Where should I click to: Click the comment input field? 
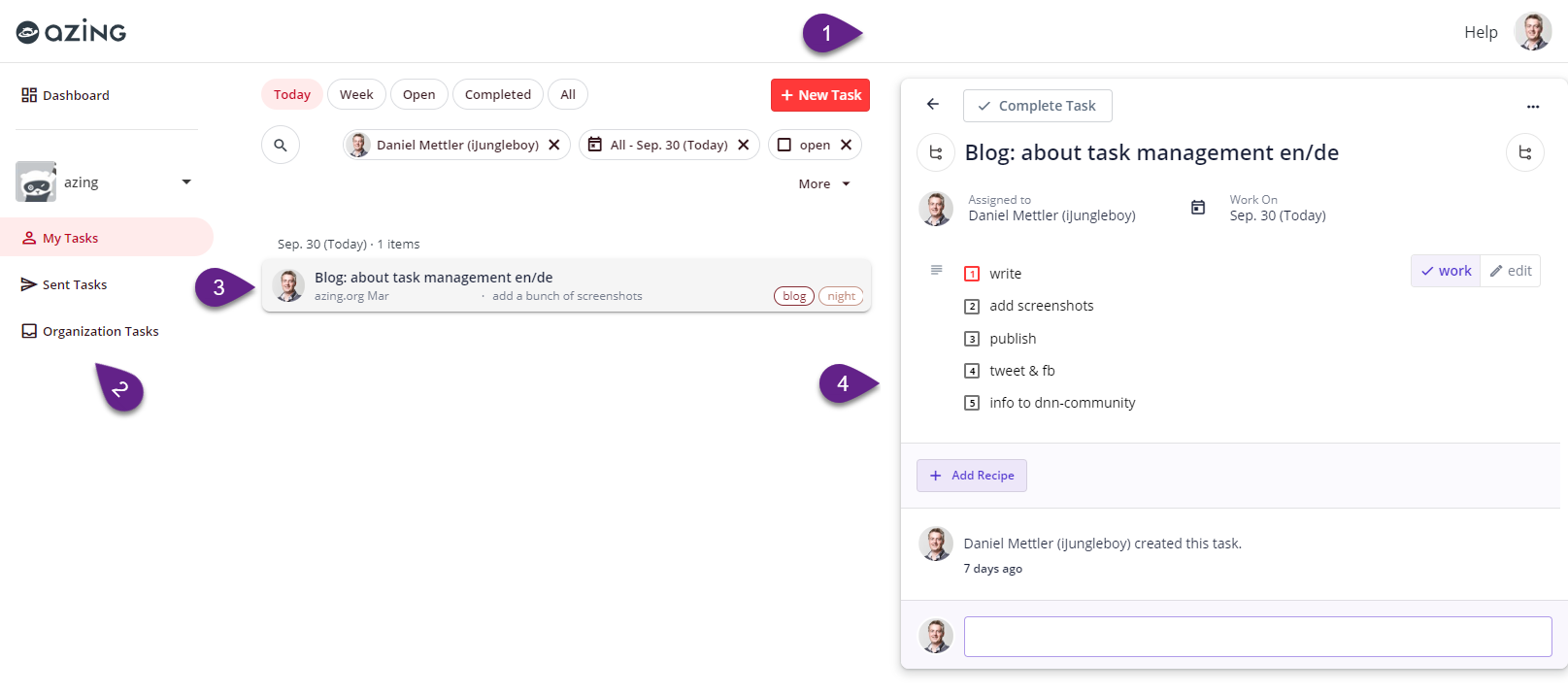coord(1257,637)
